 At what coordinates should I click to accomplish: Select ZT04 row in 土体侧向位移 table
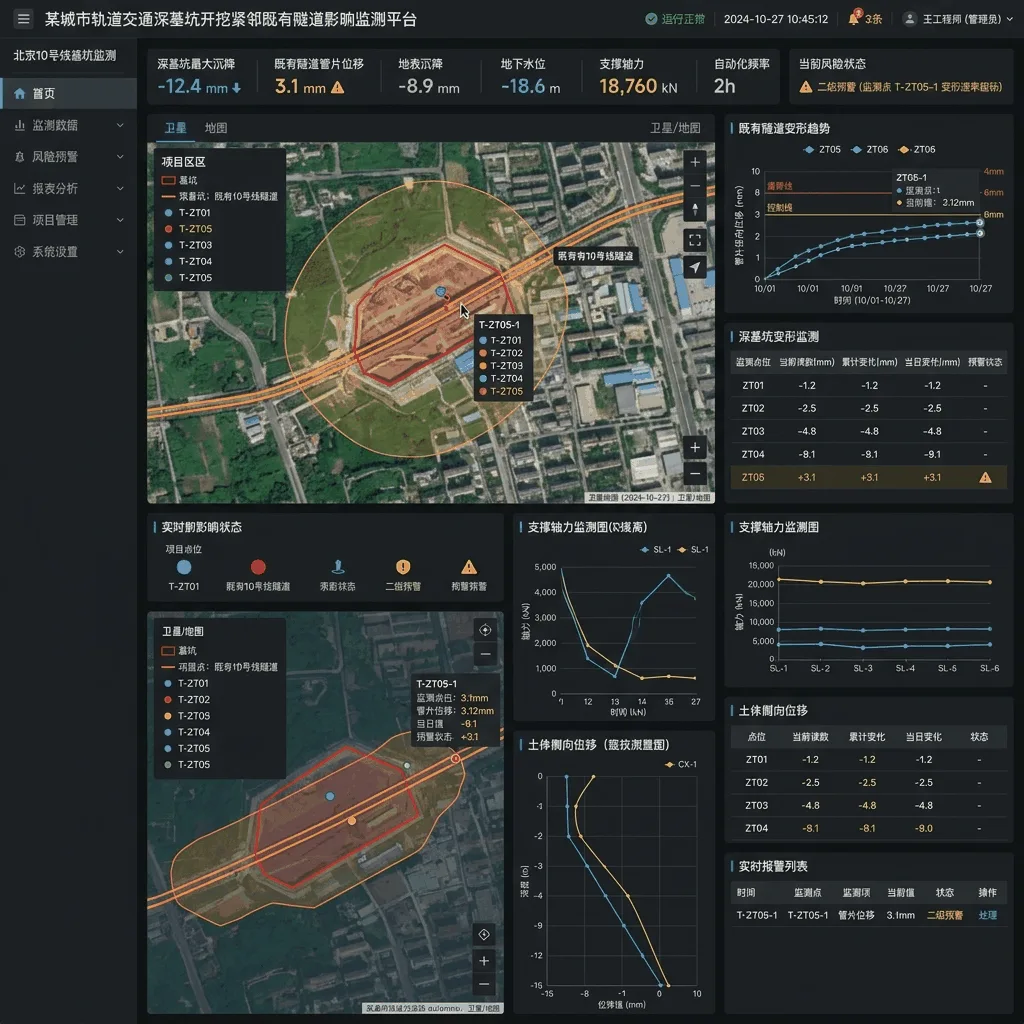click(869, 828)
